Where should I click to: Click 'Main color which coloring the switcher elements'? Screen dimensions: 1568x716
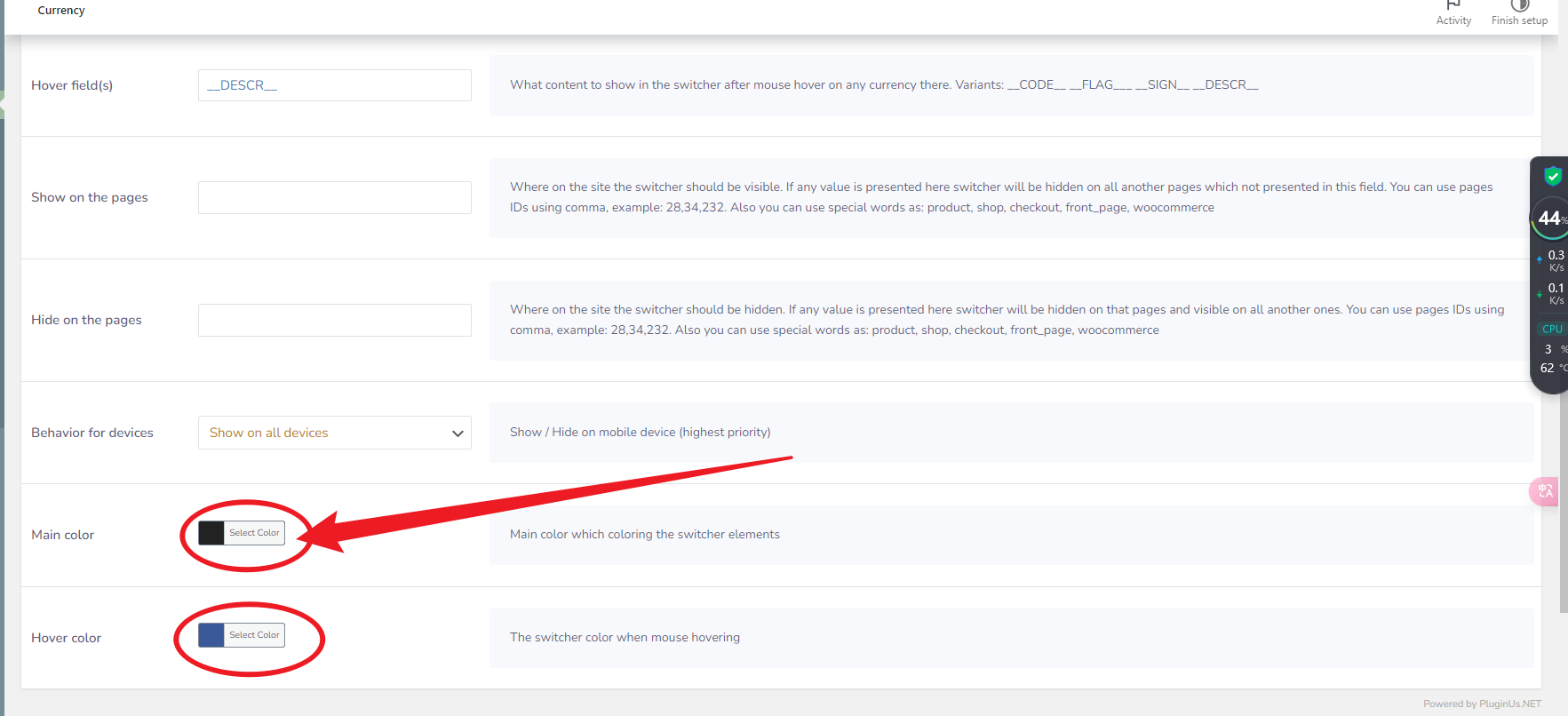pyautogui.click(x=645, y=534)
